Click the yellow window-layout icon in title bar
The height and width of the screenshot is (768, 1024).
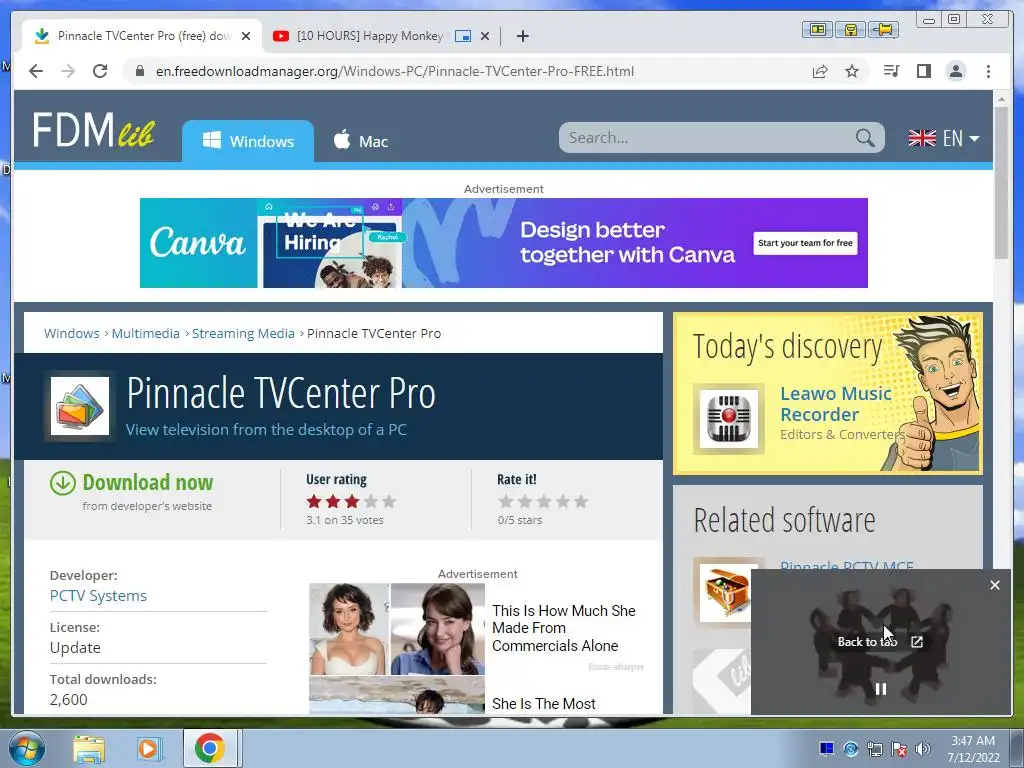tap(817, 29)
